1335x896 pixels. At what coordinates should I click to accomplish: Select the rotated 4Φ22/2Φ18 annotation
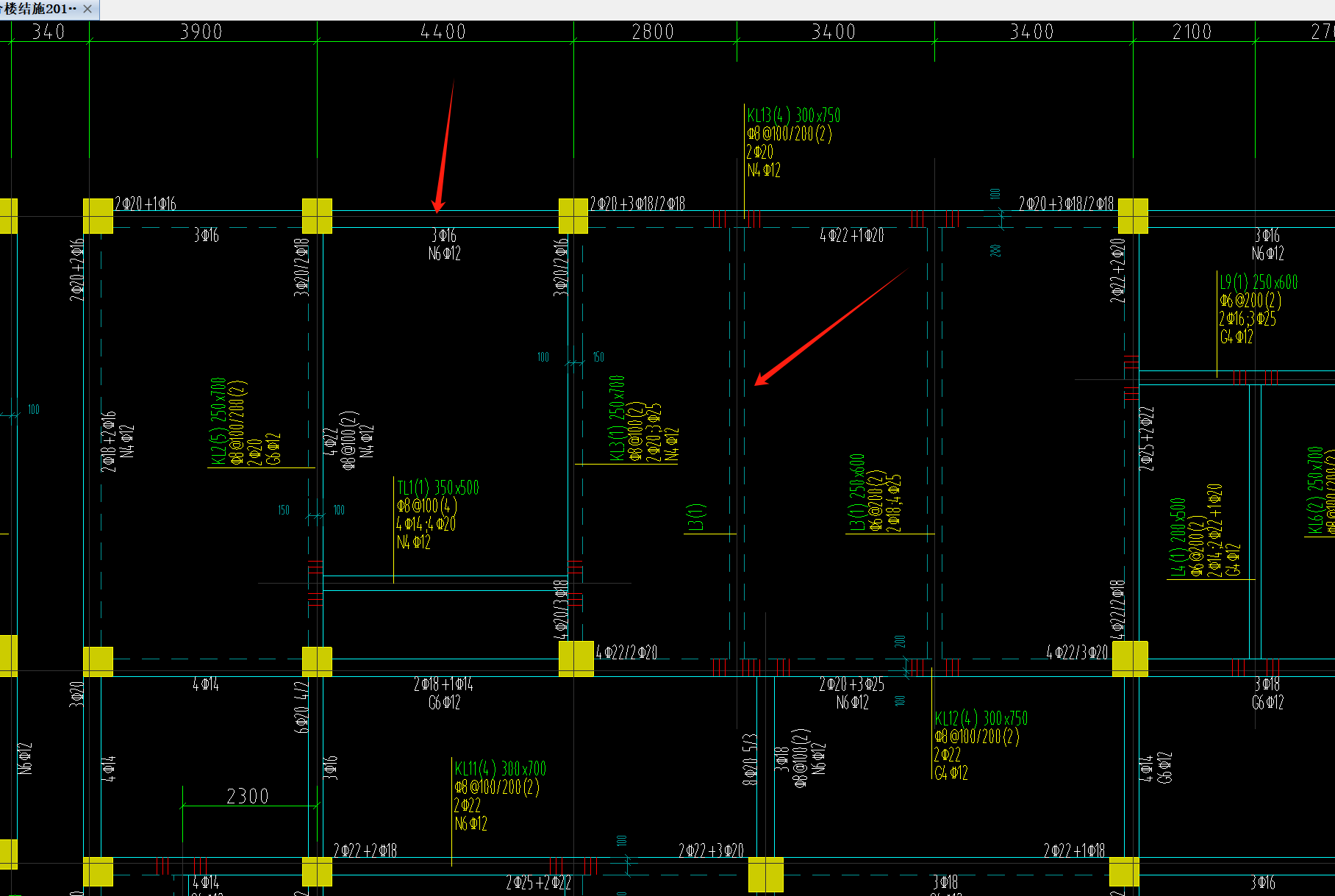[x=1117, y=610]
